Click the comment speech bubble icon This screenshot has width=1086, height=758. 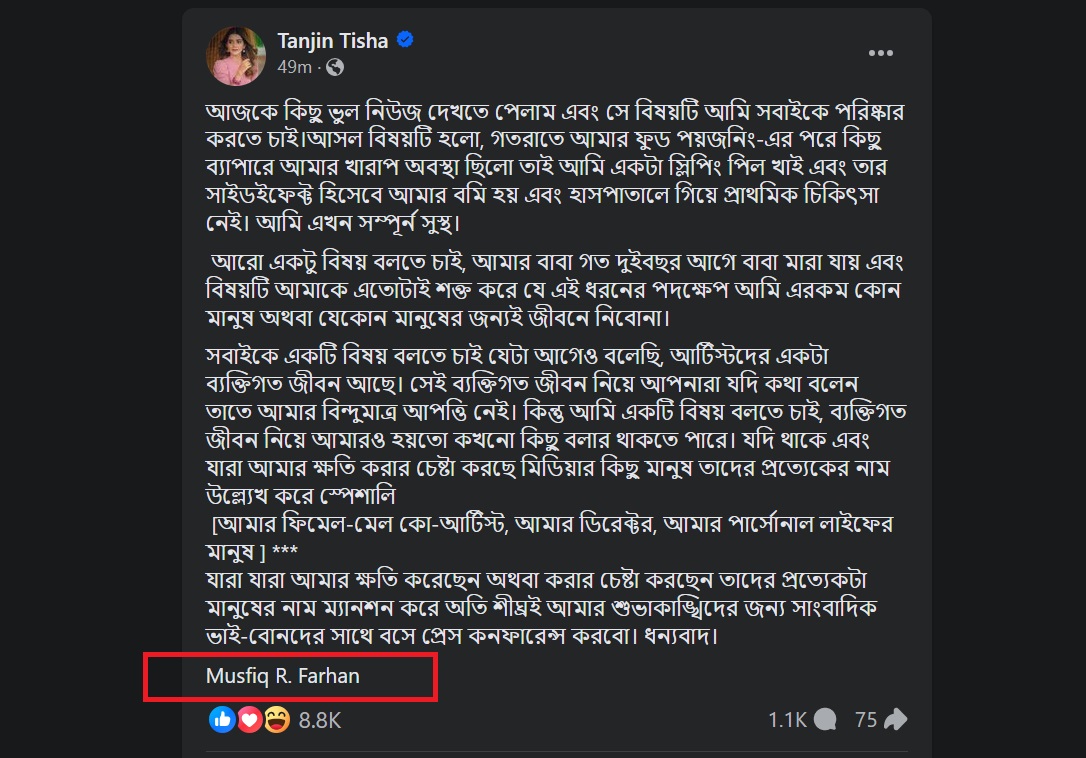point(826,719)
